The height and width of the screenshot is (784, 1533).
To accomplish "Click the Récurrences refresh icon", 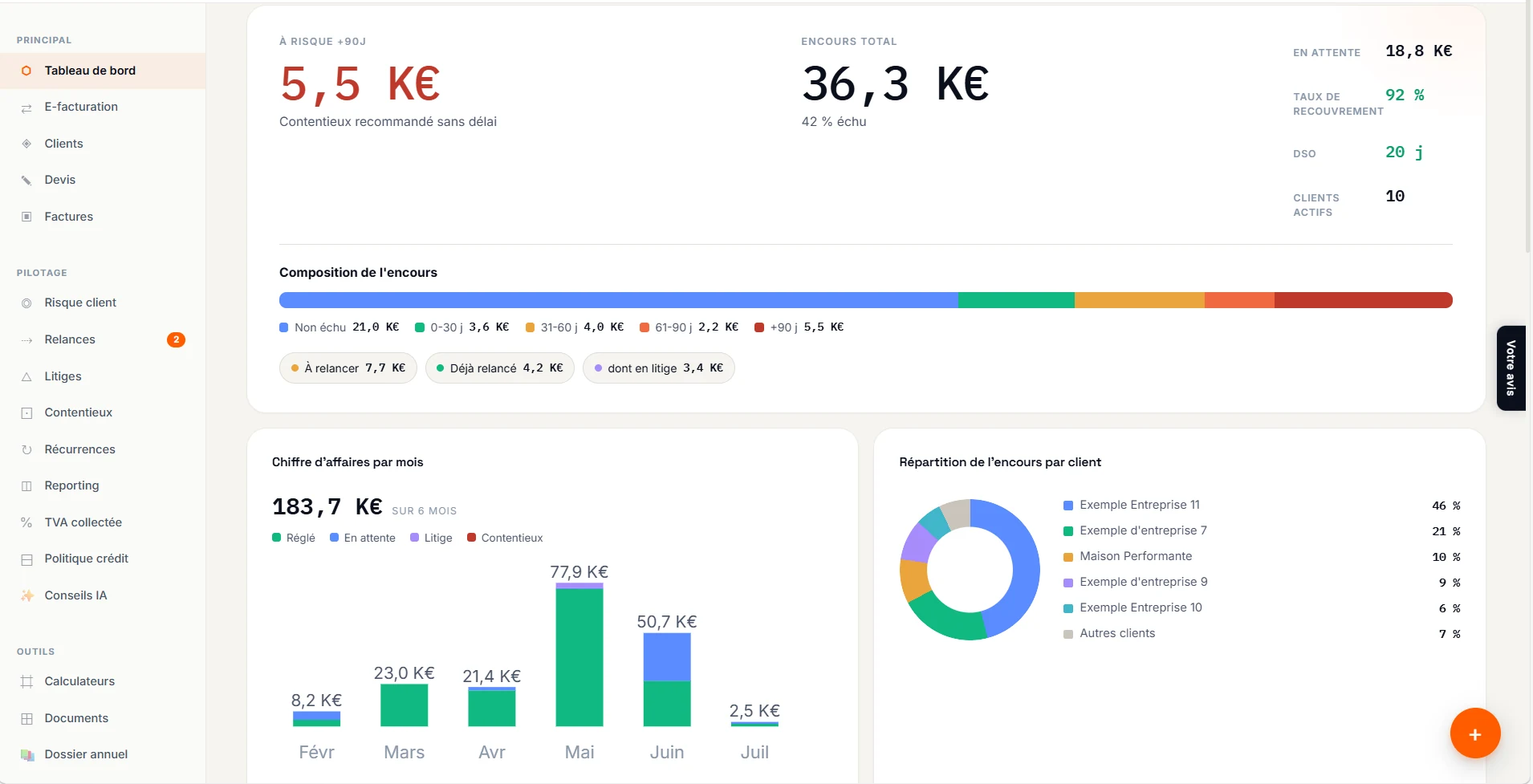I will click(26, 449).
